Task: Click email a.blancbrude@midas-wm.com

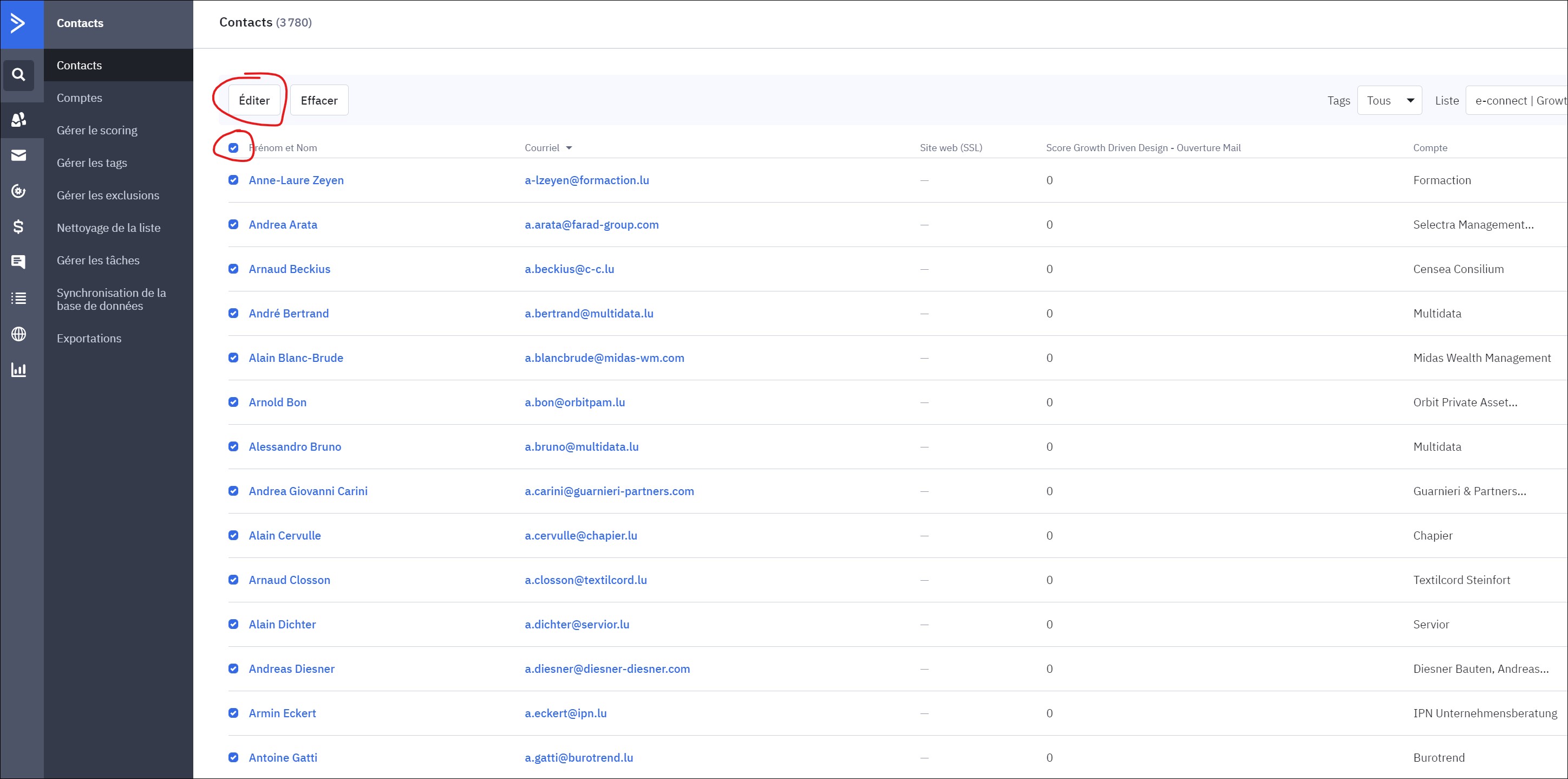Action: click(x=604, y=358)
